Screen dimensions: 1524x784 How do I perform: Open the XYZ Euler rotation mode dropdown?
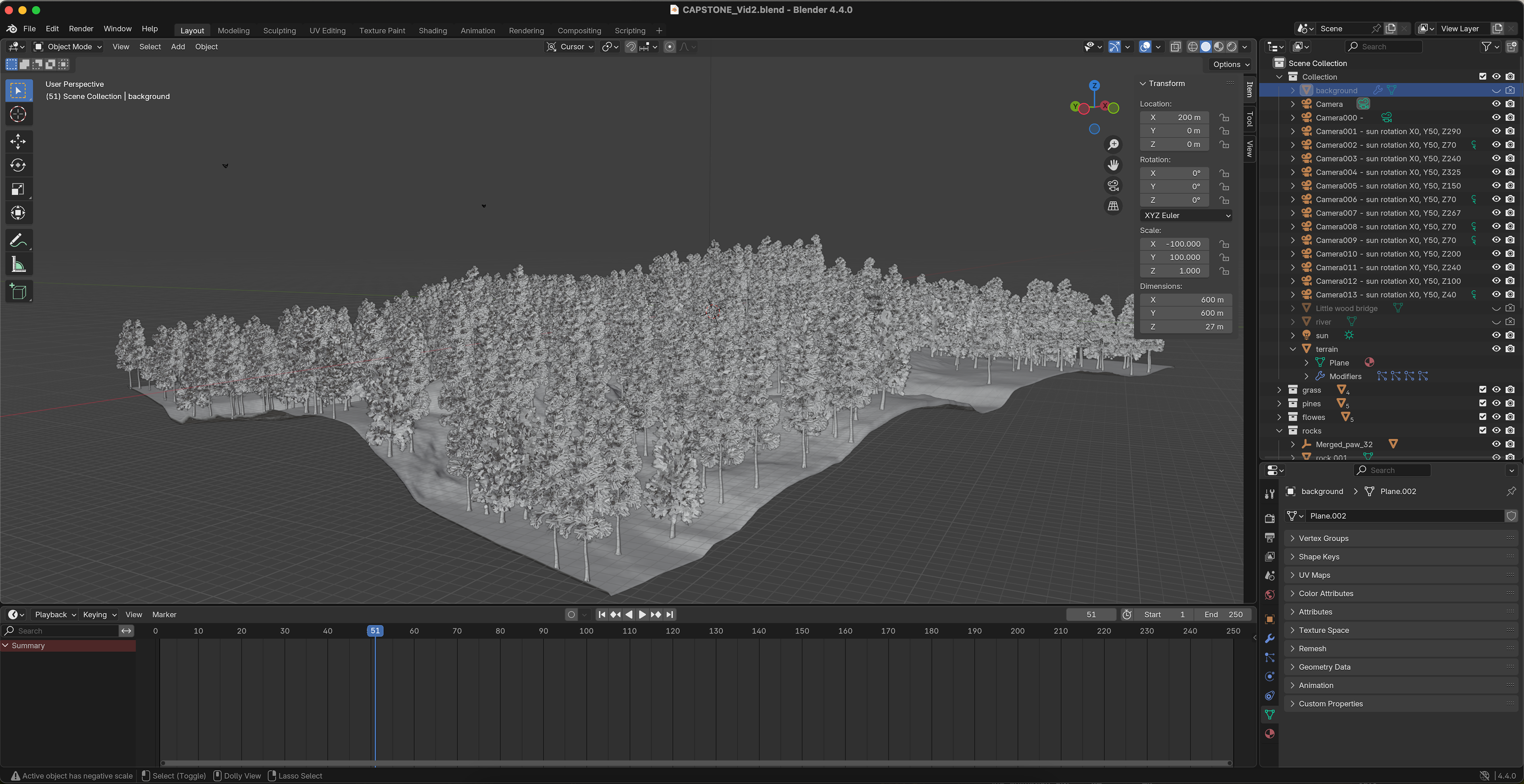[1185, 215]
